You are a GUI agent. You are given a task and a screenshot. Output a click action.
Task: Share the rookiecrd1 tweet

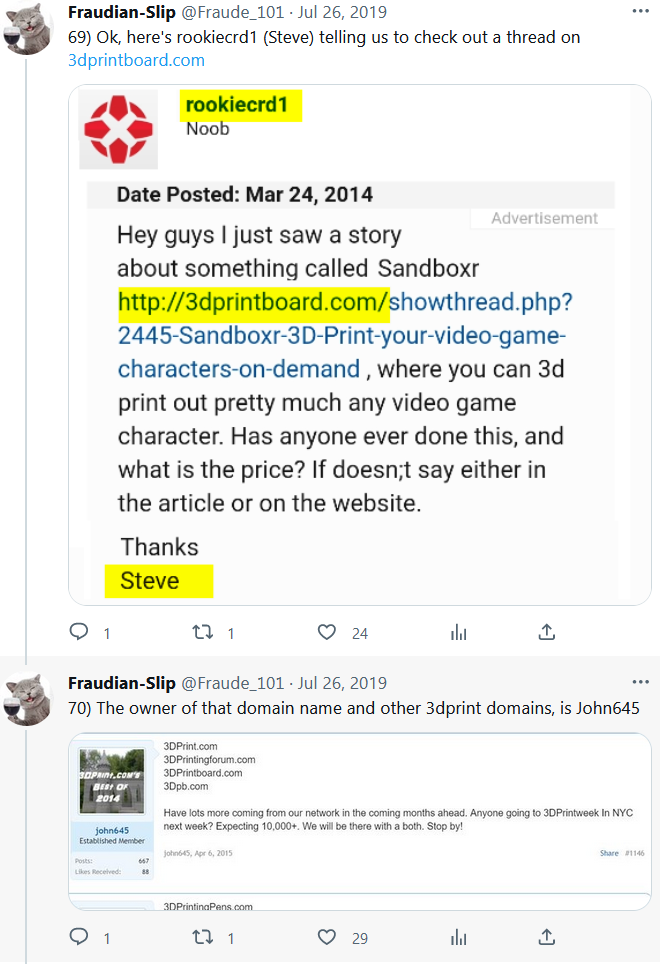(x=546, y=632)
